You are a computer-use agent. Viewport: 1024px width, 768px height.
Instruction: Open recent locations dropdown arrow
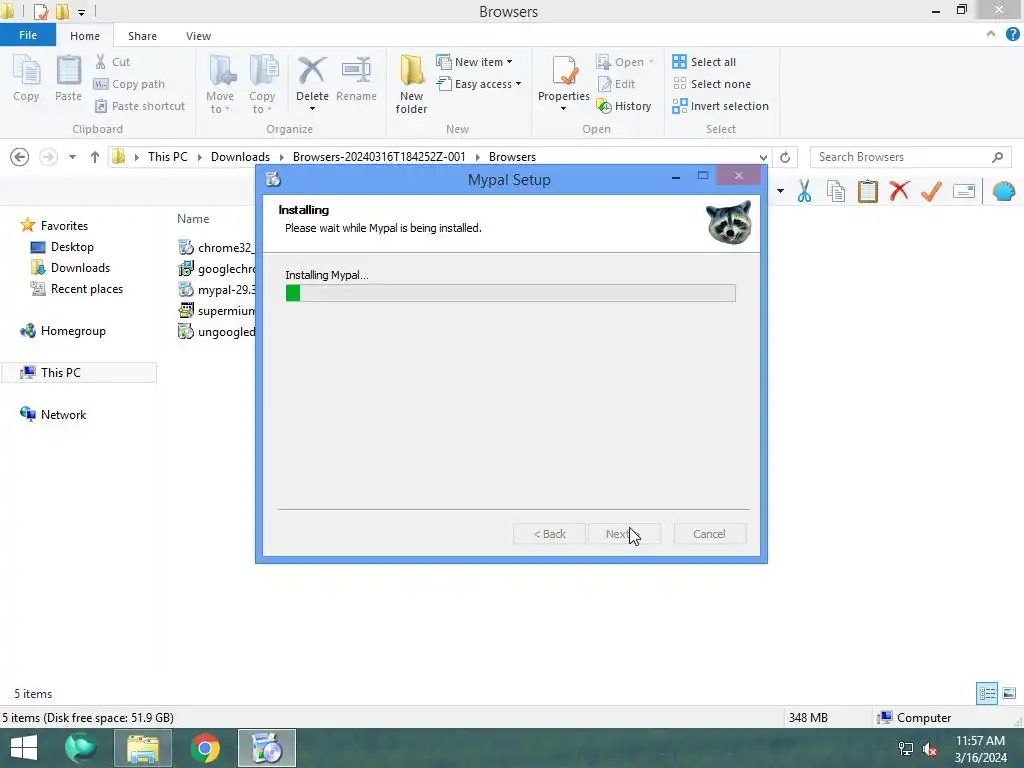coord(72,157)
